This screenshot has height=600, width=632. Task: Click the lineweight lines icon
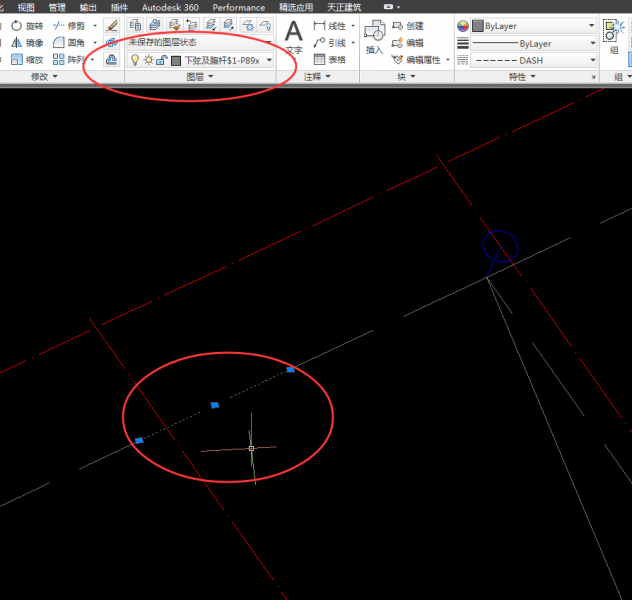[x=463, y=43]
